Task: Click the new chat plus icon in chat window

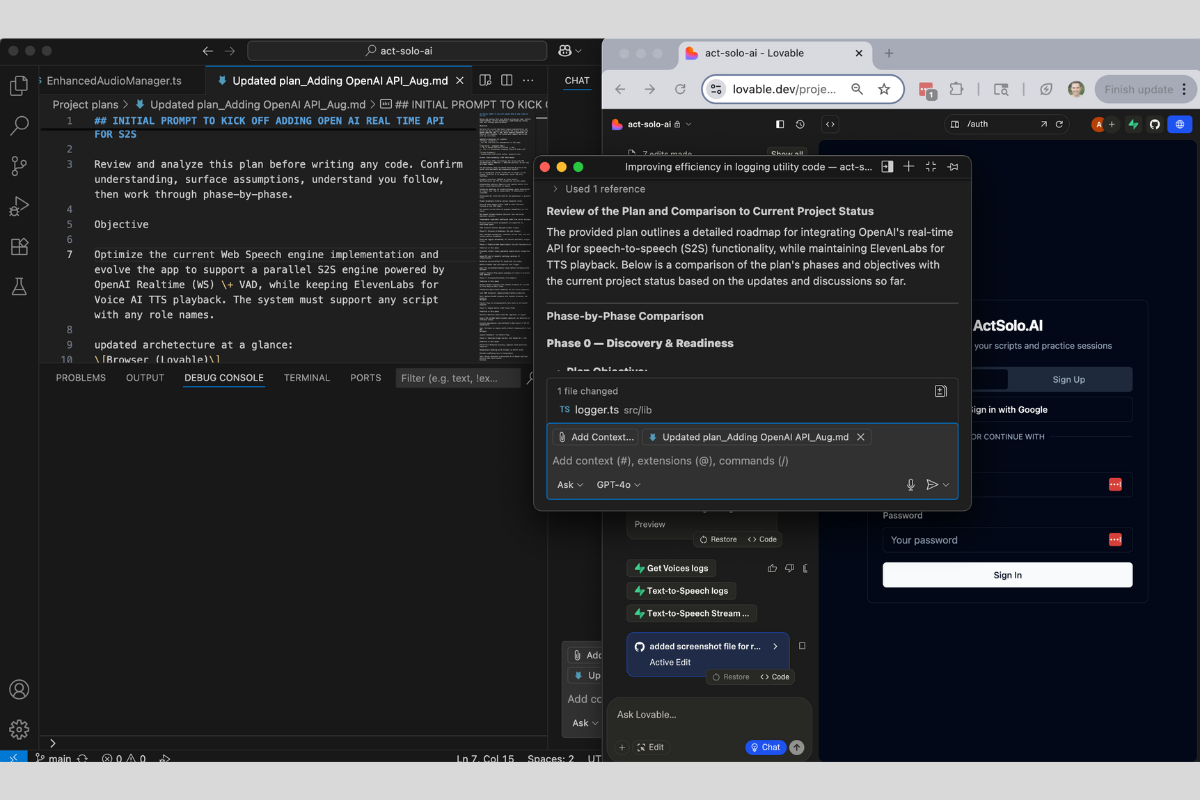Action: pyautogui.click(x=909, y=167)
